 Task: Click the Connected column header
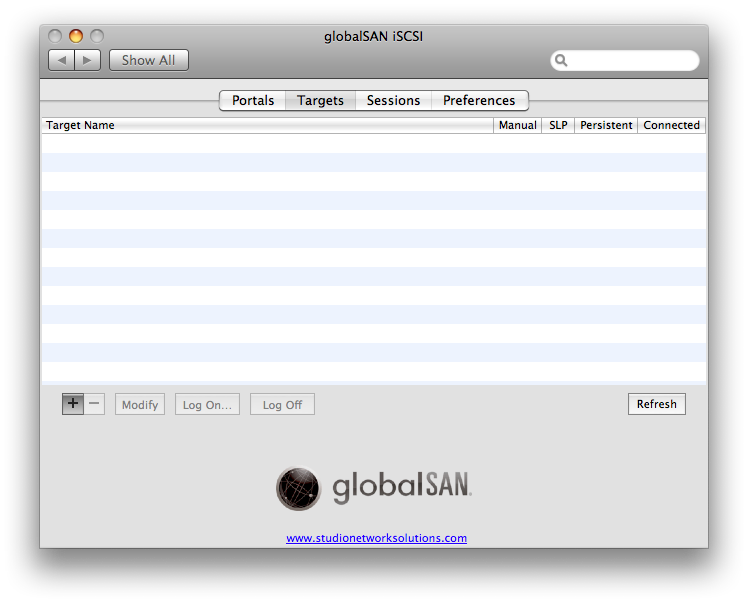[x=672, y=125]
